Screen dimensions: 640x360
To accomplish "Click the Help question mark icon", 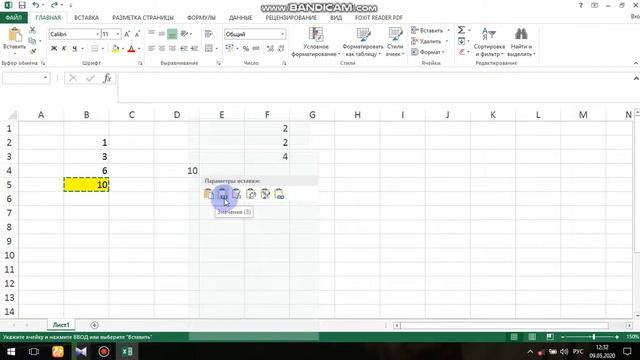I will [x=580, y=5].
